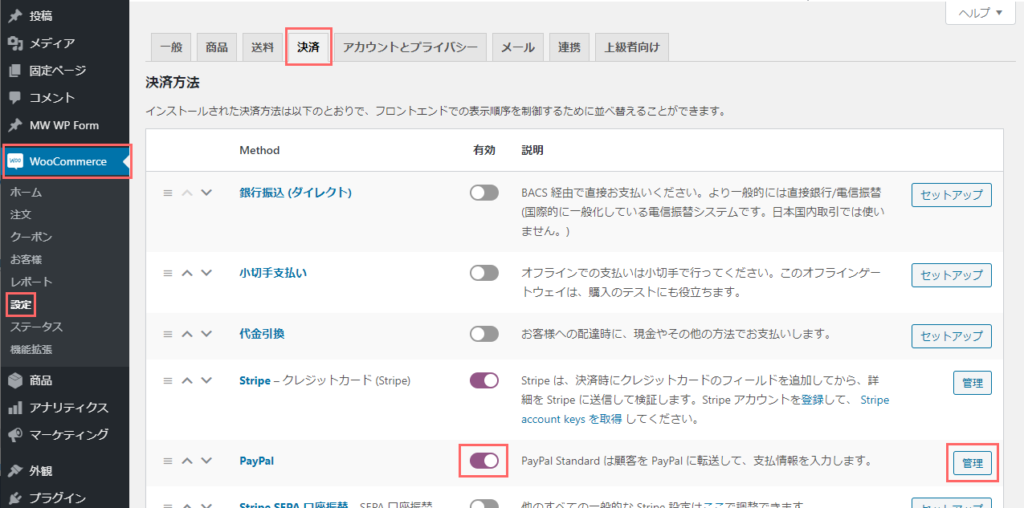Click セットアップ for 代金引換
This screenshot has width=1024, height=508.
[952, 336]
